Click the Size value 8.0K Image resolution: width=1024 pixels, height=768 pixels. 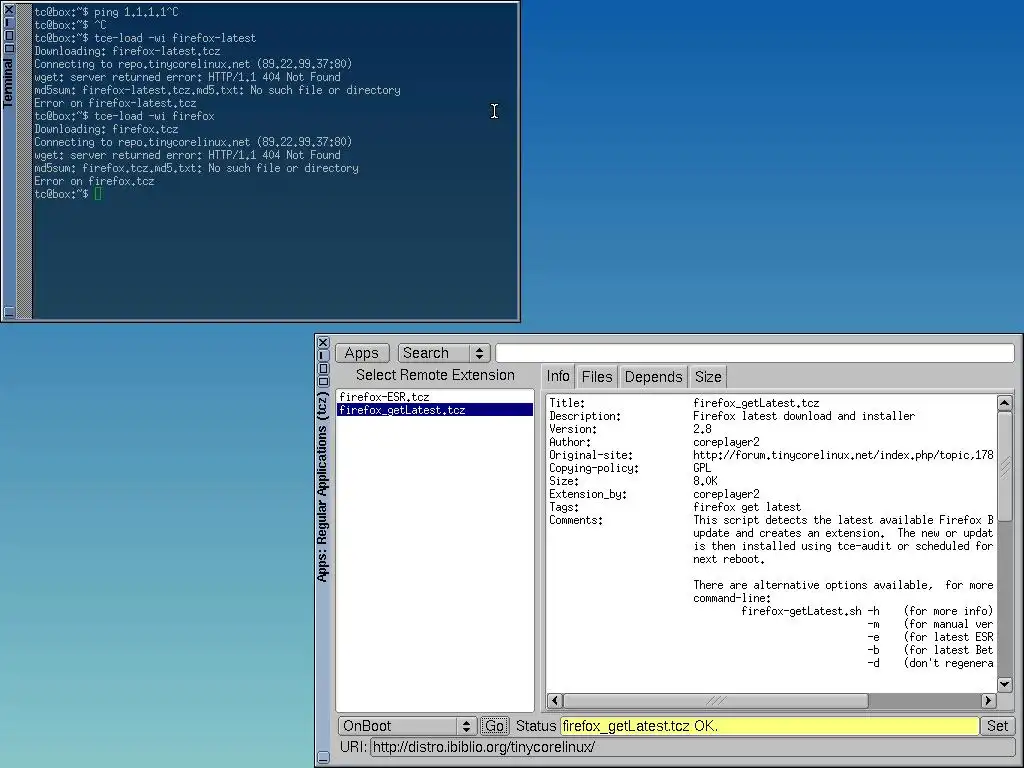[x=705, y=481]
